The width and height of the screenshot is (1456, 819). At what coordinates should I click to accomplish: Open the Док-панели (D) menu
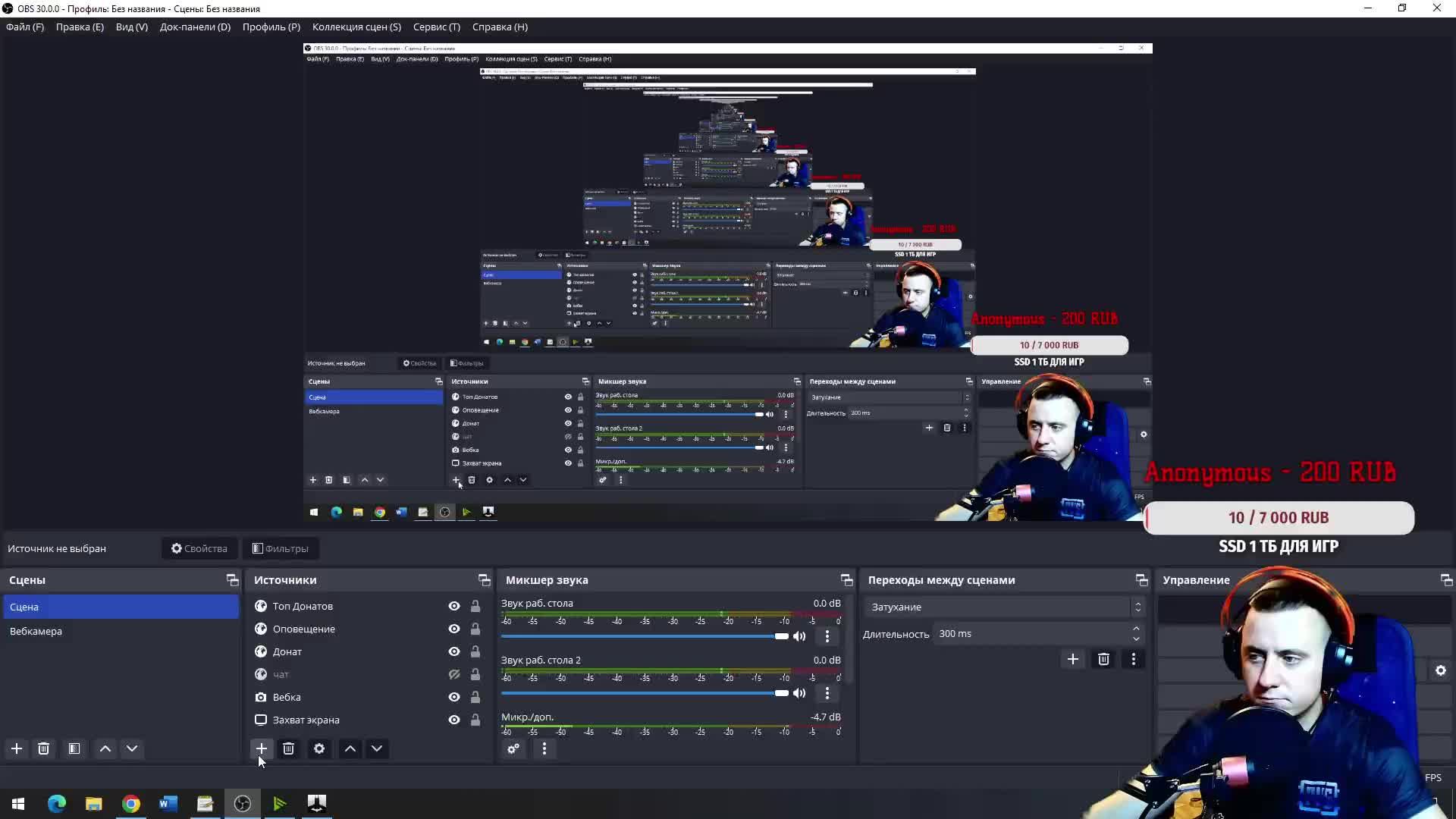pyautogui.click(x=195, y=27)
